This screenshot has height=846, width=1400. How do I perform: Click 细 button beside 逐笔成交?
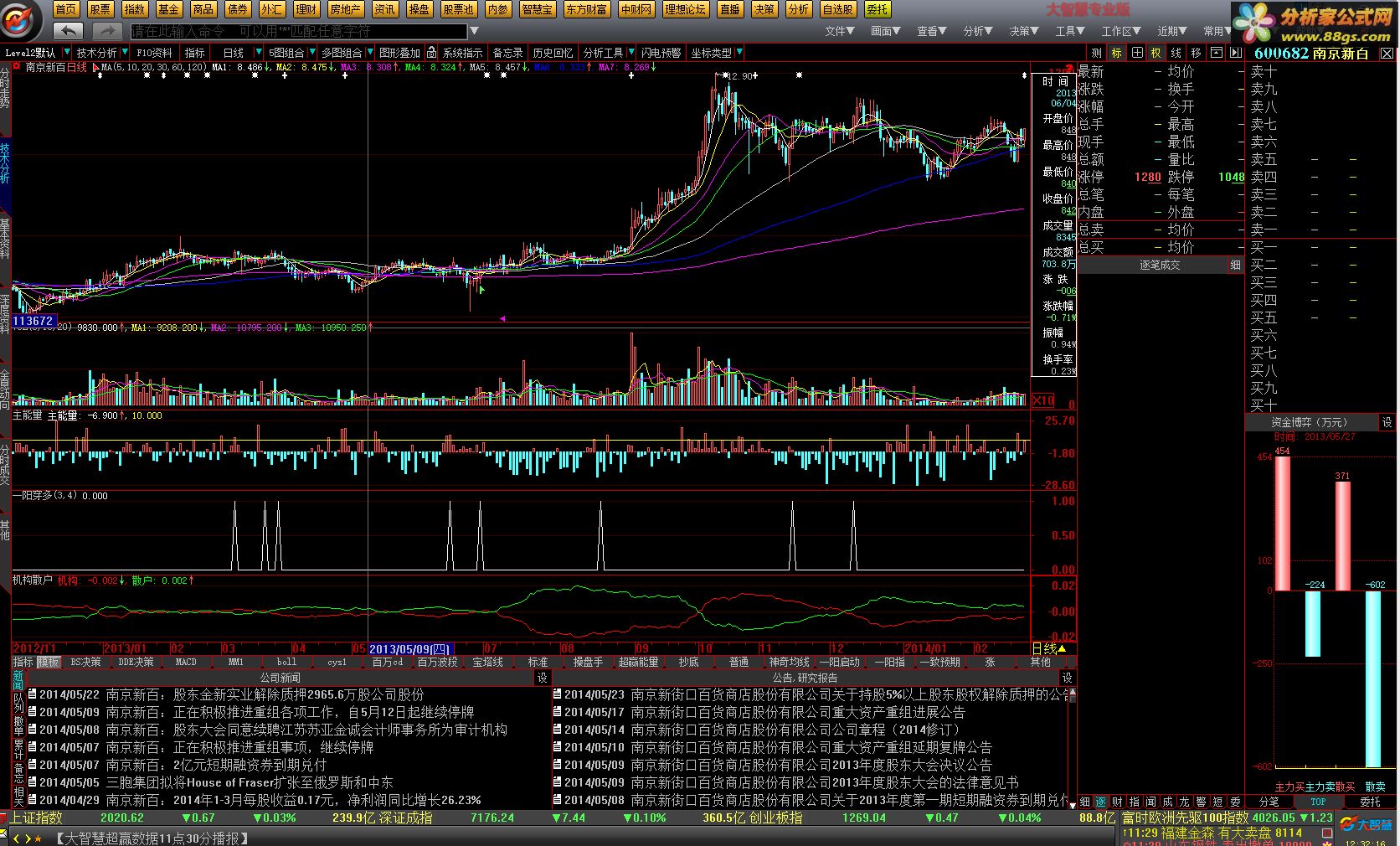(1235, 265)
